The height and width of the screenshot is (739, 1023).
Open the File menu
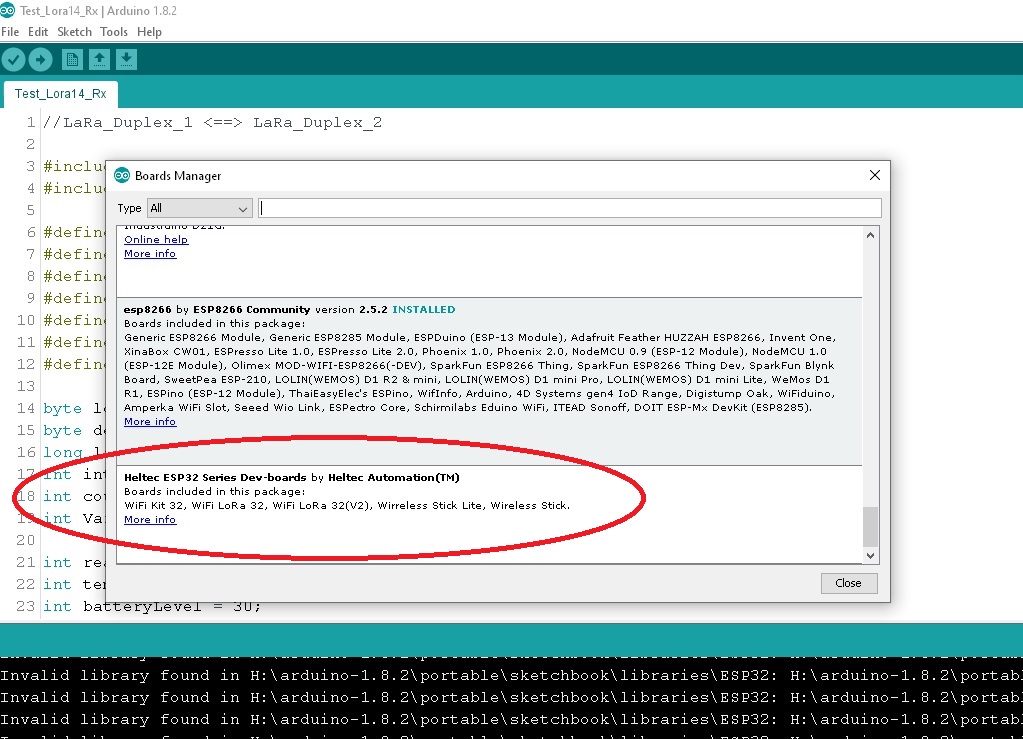(10, 32)
